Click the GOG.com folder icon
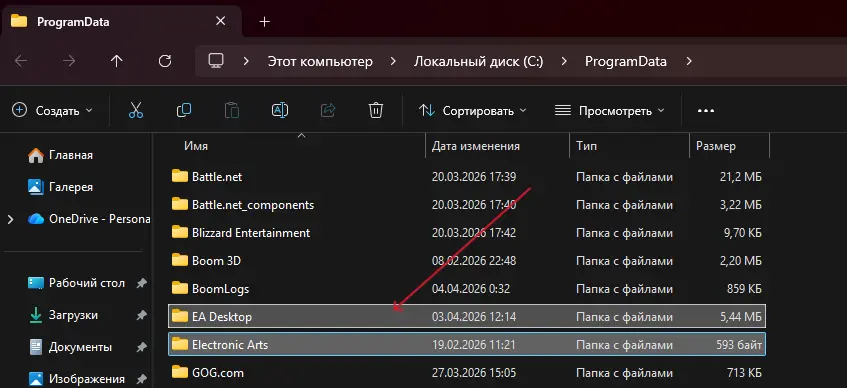 click(x=180, y=372)
